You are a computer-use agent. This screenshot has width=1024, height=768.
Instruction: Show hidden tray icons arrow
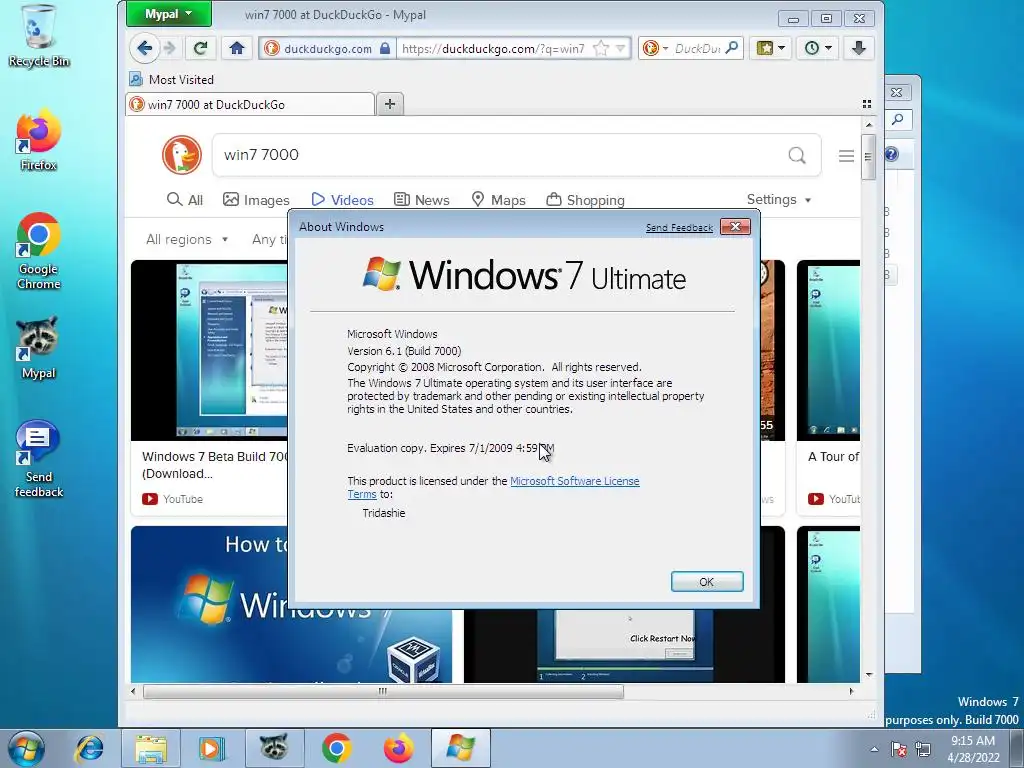[x=874, y=749]
